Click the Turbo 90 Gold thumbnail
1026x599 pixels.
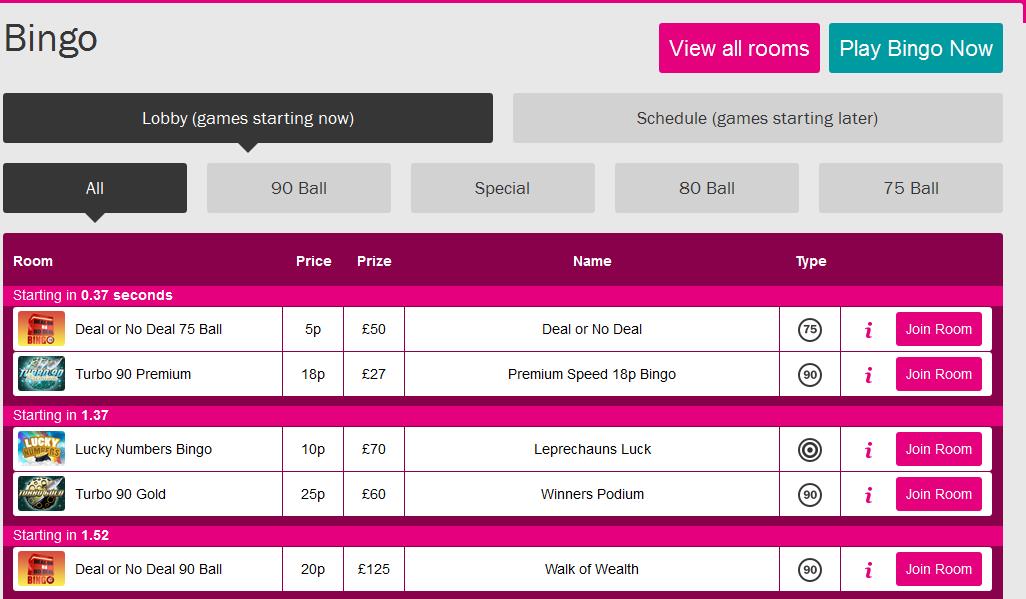(41, 494)
